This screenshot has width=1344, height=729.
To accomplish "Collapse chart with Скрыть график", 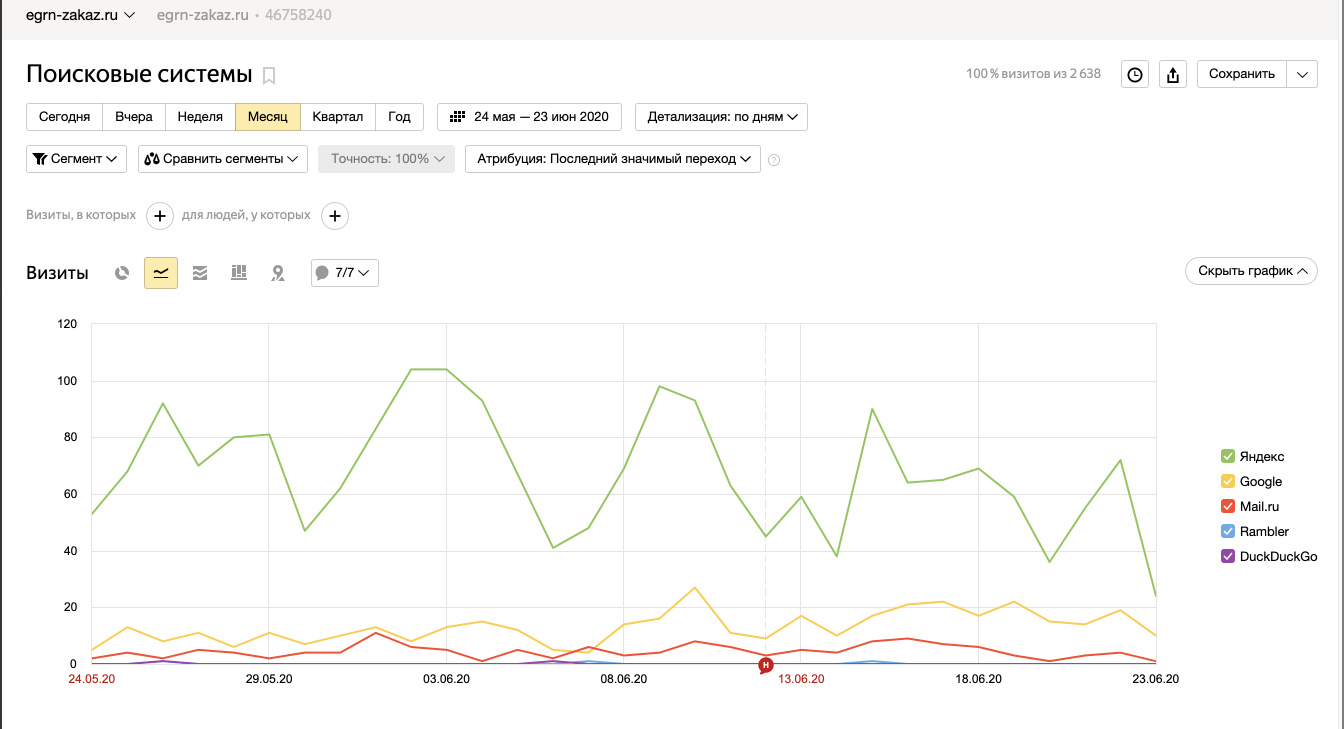I will [x=1251, y=271].
